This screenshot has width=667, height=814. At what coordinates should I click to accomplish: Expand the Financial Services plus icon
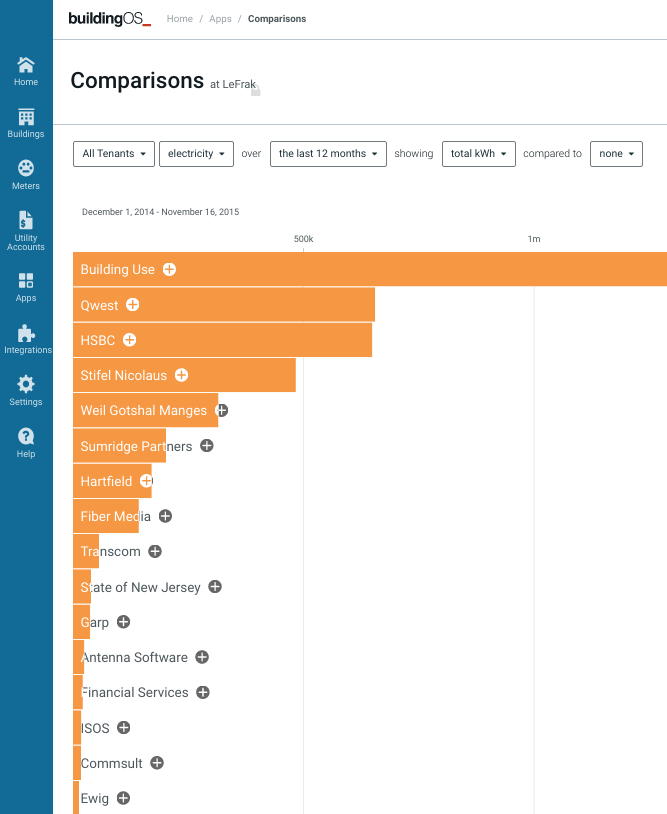click(203, 693)
